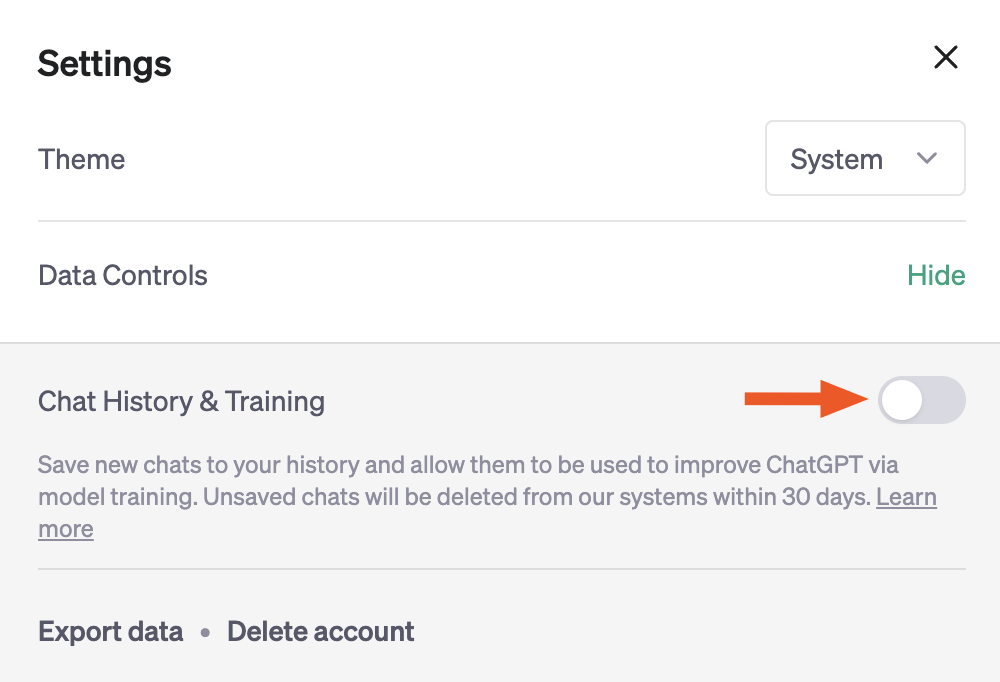Close the Settings dialog with the X icon
The image size is (1000, 682).
945,57
